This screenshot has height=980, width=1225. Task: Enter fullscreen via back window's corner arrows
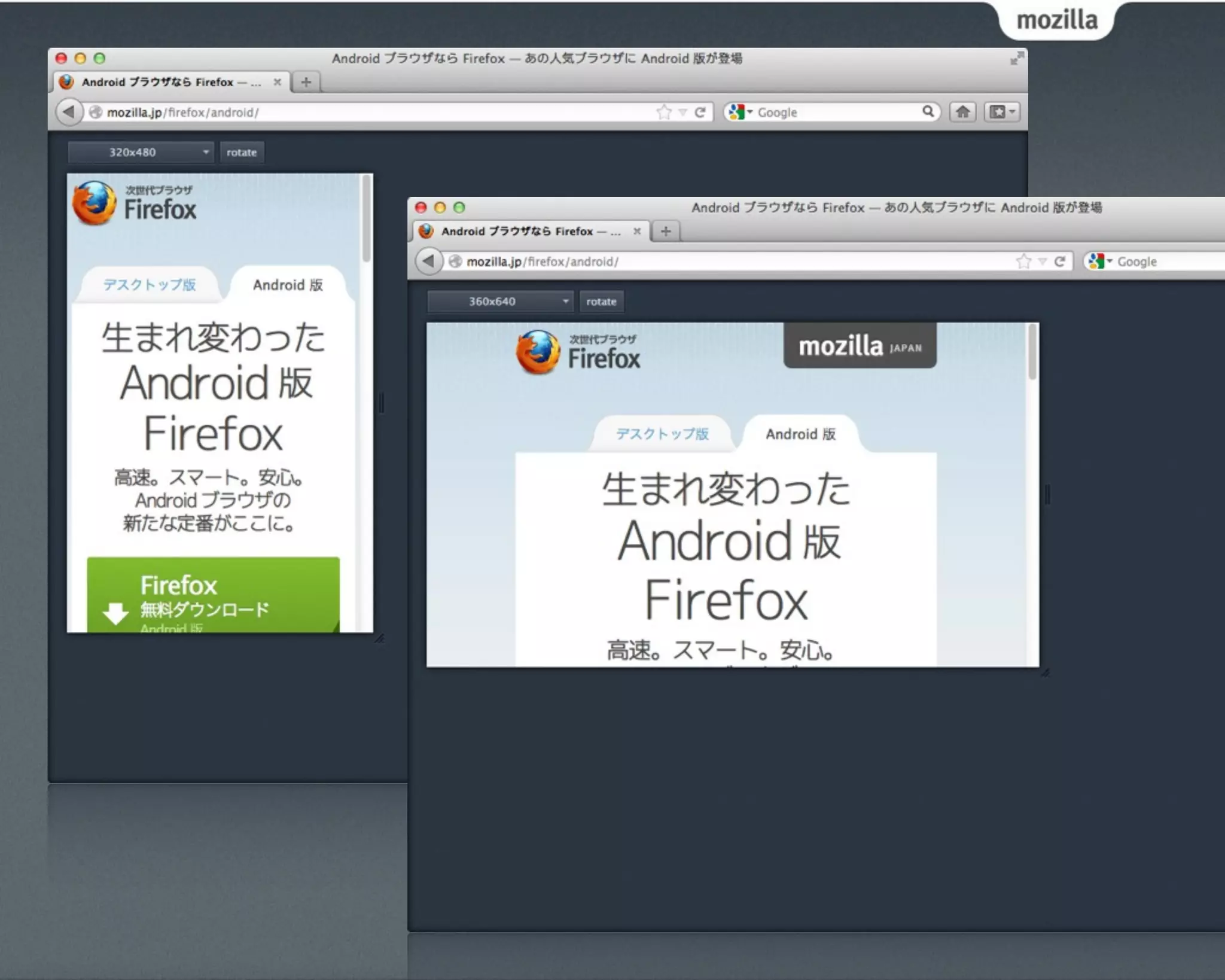point(1016,58)
